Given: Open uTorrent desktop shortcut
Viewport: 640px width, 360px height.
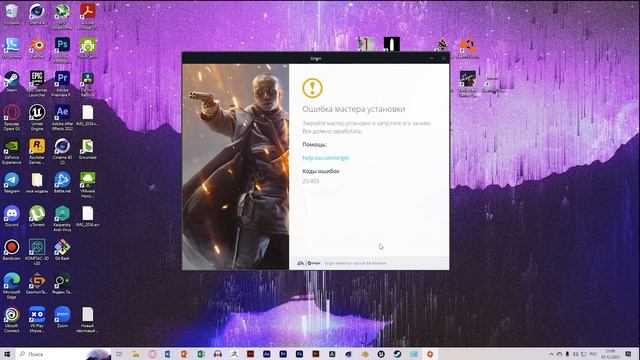Looking at the screenshot, I should [37, 216].
